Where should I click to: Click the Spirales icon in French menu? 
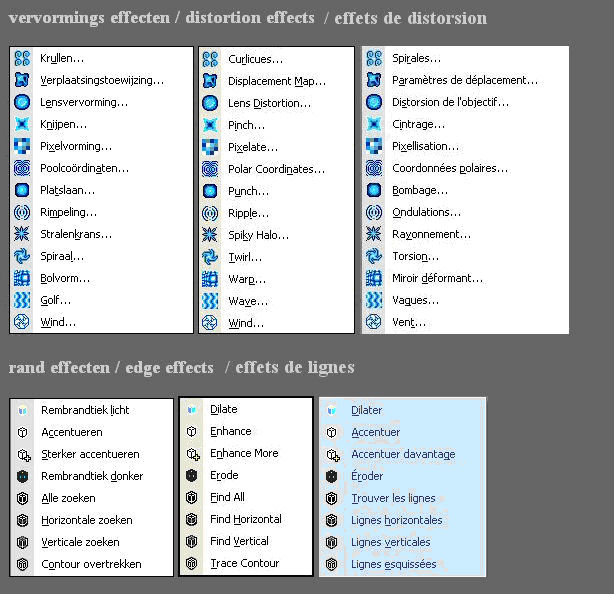point(374,58)
